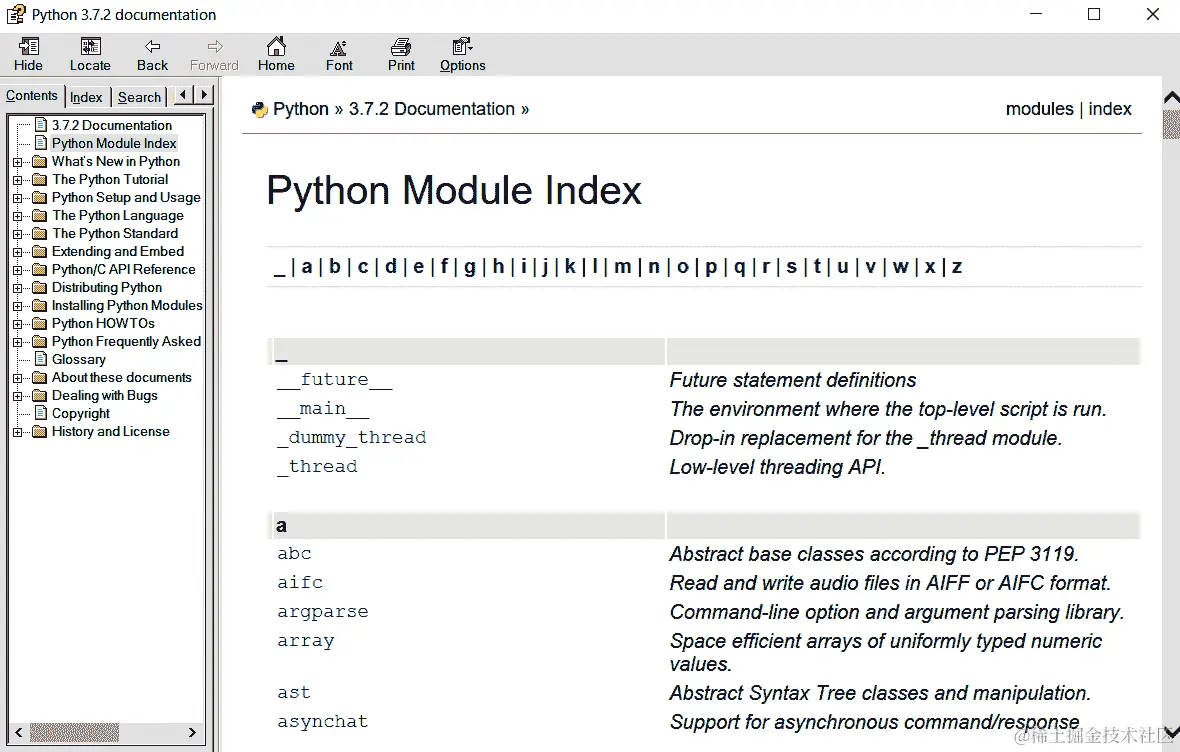Open the 3.7.2 Documentation breadcrumb link

coord(431,109)
